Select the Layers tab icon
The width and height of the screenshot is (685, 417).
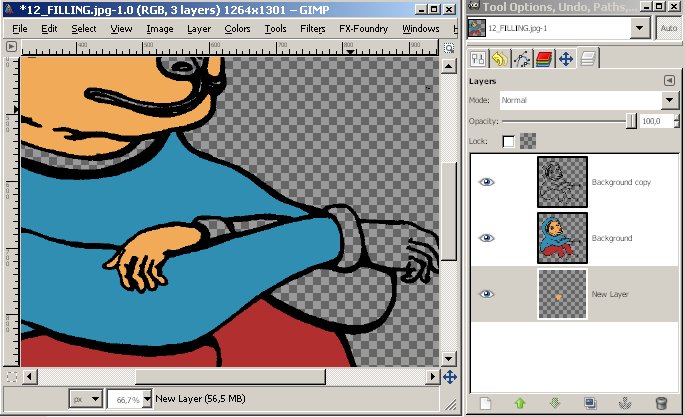click(x=588, y=59)
